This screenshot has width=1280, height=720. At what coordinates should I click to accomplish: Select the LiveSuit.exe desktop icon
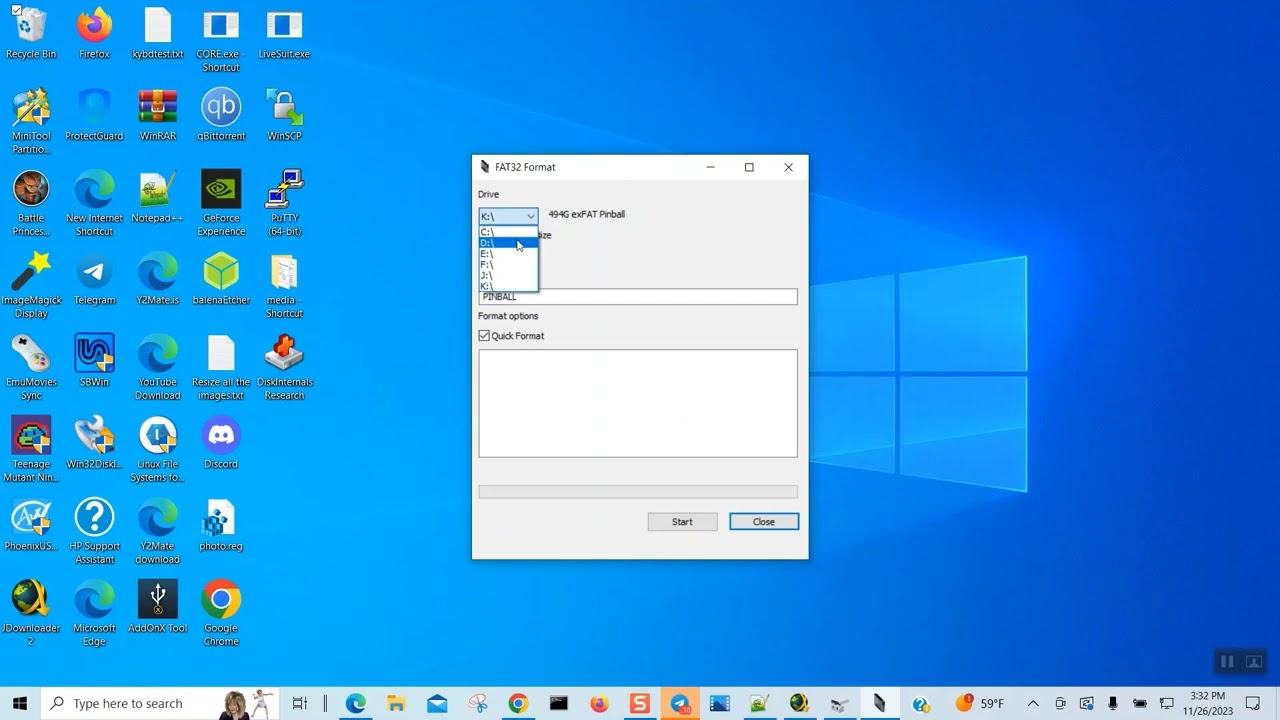284,33
